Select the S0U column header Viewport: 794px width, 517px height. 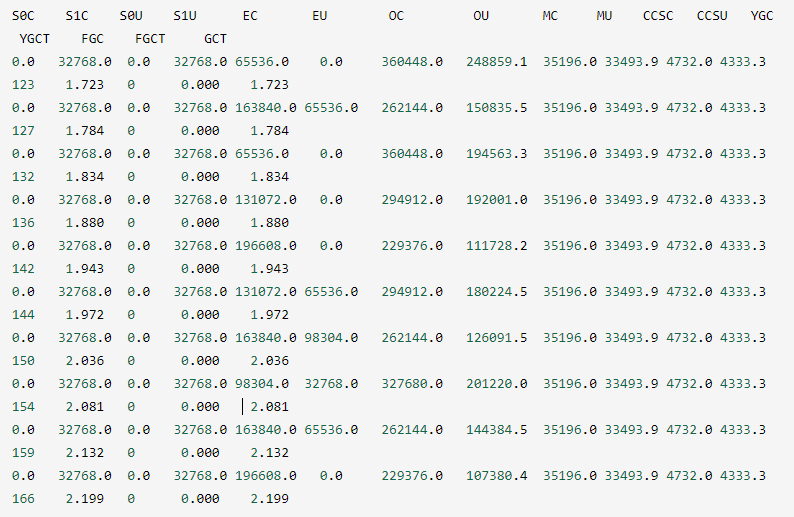[x=131, y=16]
